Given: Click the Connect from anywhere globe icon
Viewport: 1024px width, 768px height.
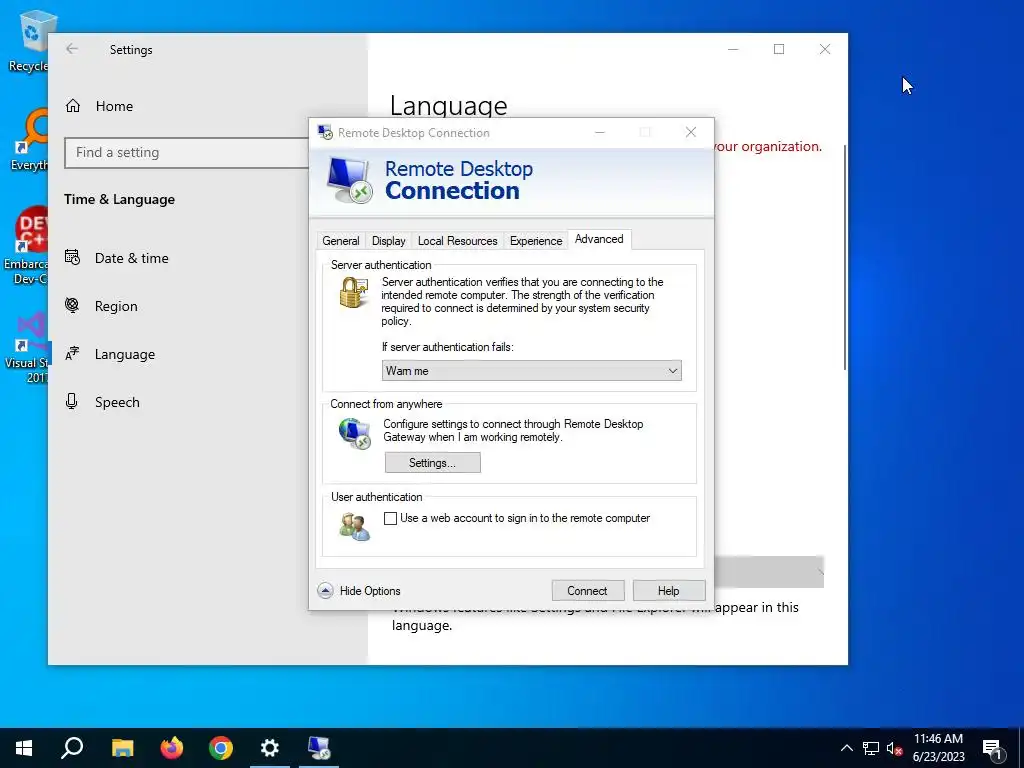Looking at the screenshot, I should point(355,434).
